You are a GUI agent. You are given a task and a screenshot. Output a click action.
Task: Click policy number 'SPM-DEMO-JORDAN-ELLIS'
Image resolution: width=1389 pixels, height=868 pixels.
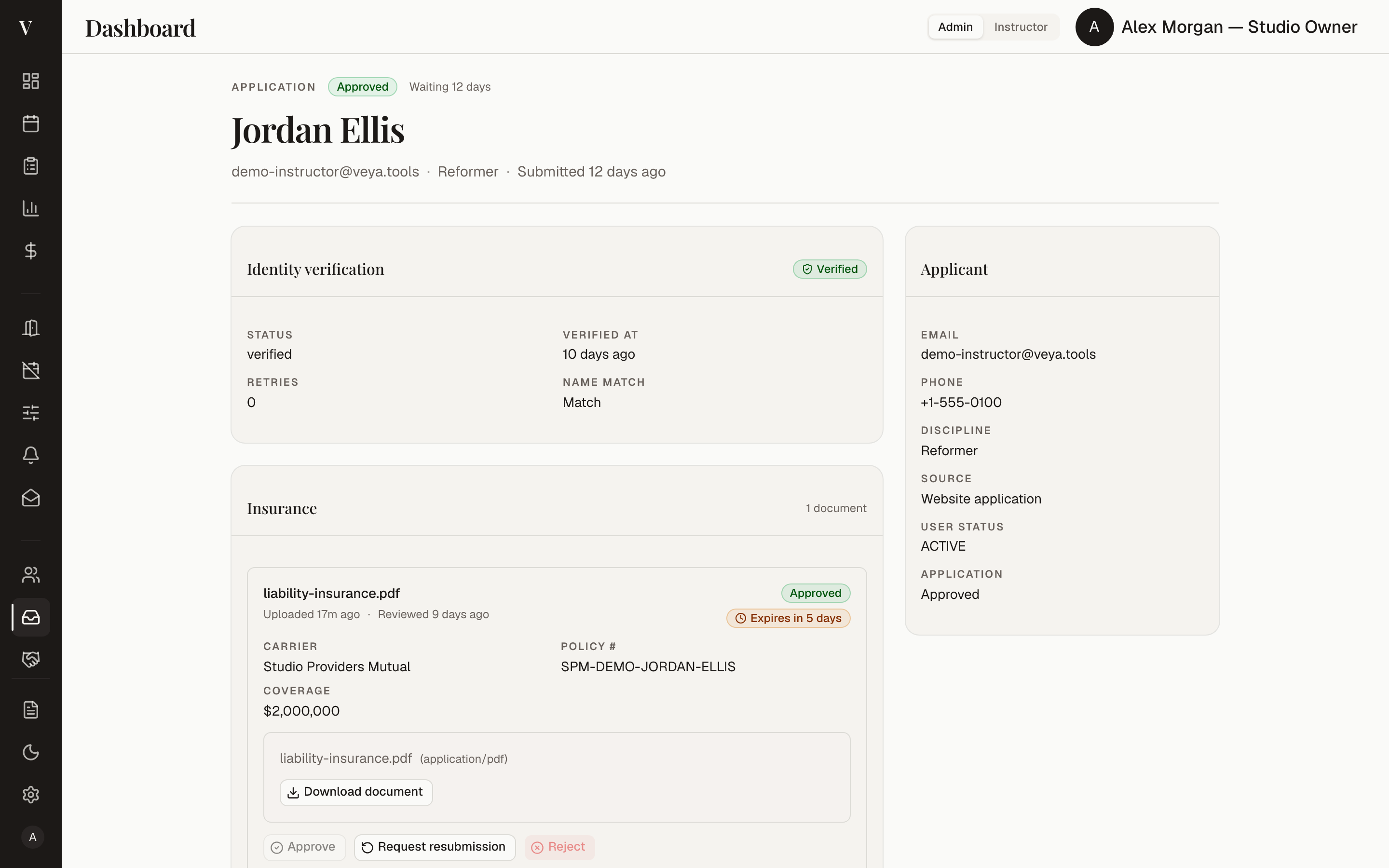pos(648,666)
